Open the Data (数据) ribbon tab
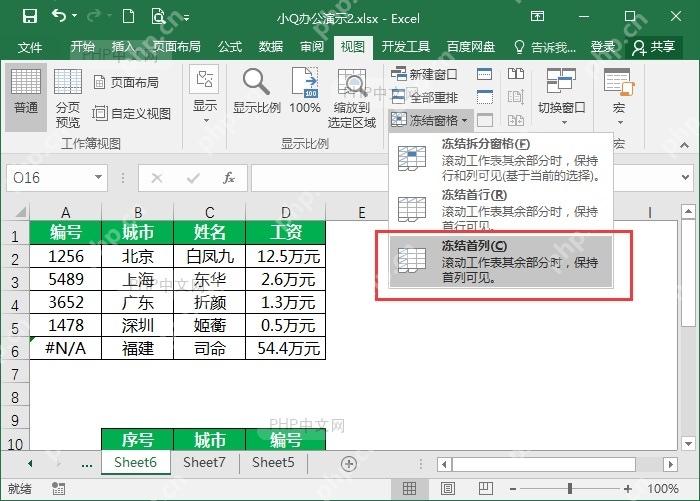This screenshot has width=700, height=501. pyautogui.click(x=271, y=46)
